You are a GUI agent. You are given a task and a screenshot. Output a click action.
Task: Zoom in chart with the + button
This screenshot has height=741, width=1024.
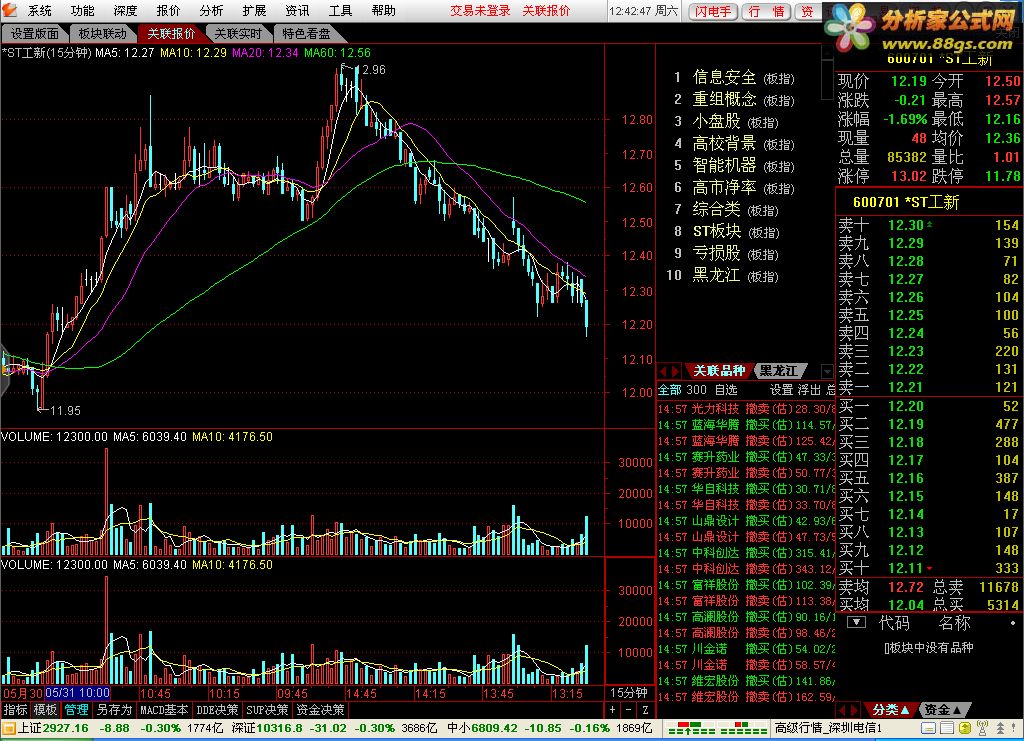[x=612, y=710]
